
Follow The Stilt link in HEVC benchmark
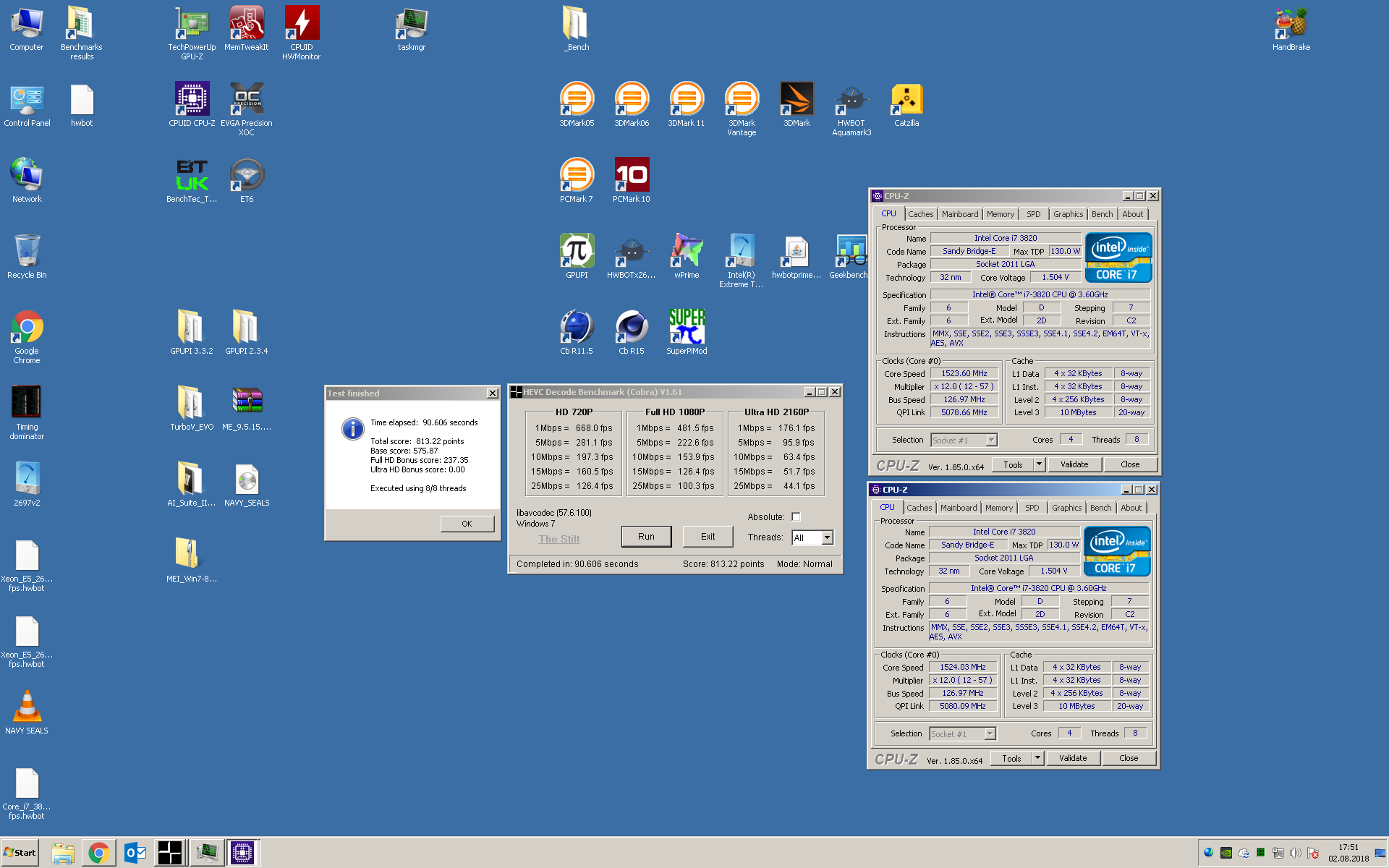coord(558,539)
